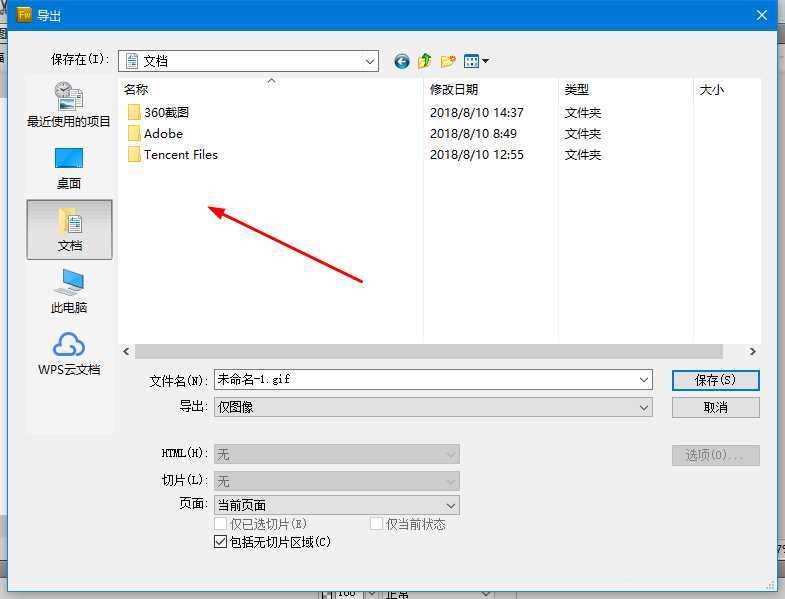This screenshot has width=785, height=599.
Task: Open WPS云文档 location
Action: tap(69, 354)
